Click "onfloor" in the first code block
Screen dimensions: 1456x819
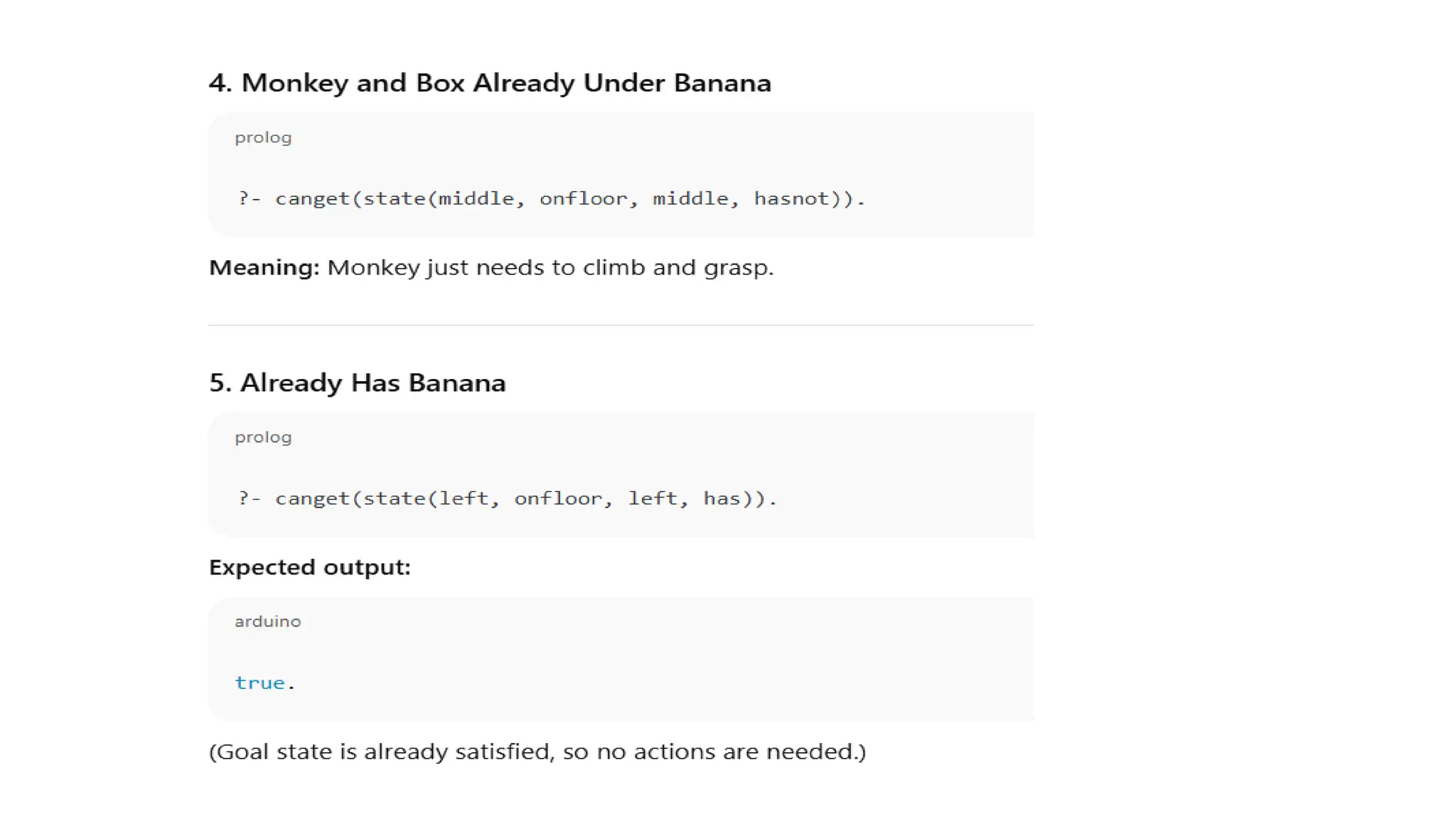pos(584,198)
